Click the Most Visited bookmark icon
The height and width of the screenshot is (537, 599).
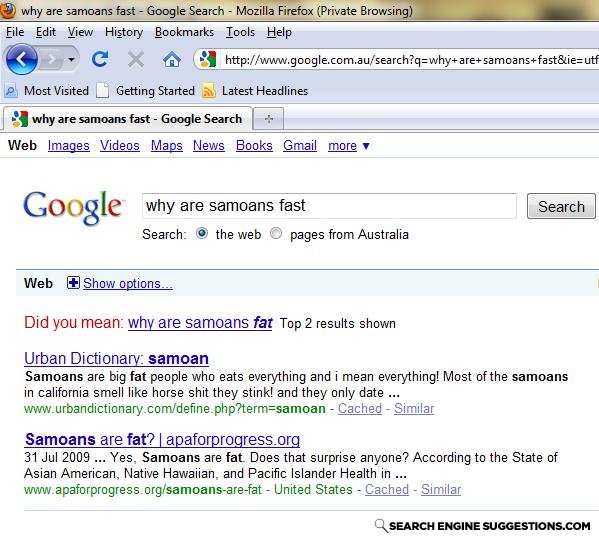point(10,91)
